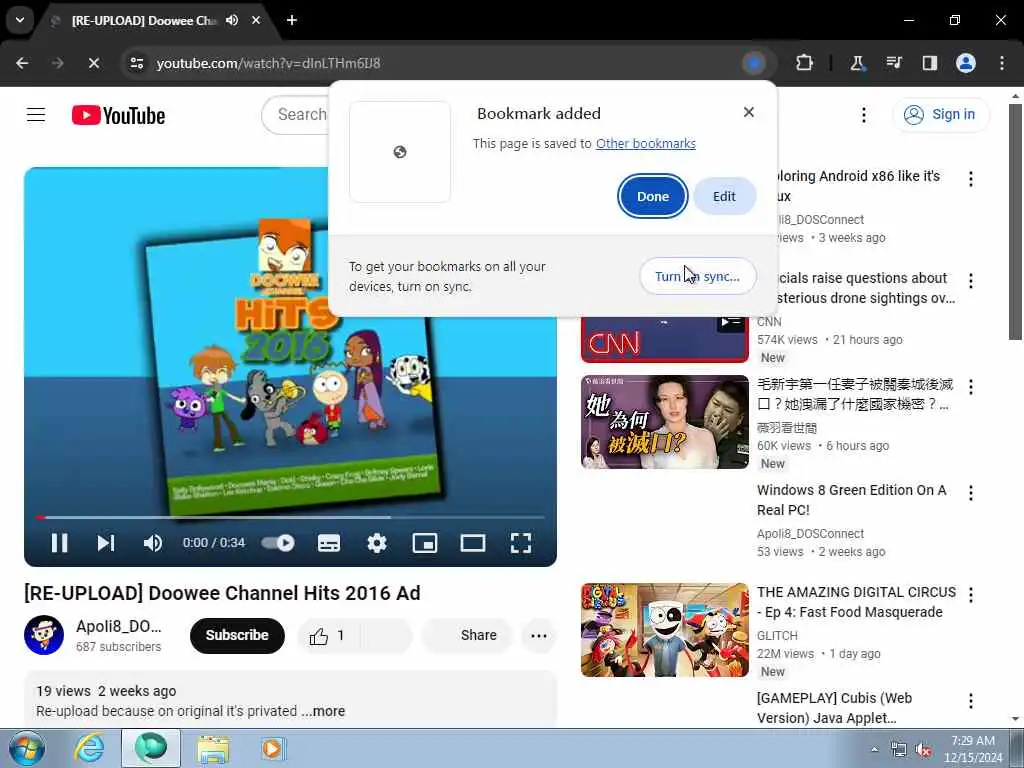Close the Doowee Channel browser tab
Screen dimensions: 1024x768
[x=256, y=20]
